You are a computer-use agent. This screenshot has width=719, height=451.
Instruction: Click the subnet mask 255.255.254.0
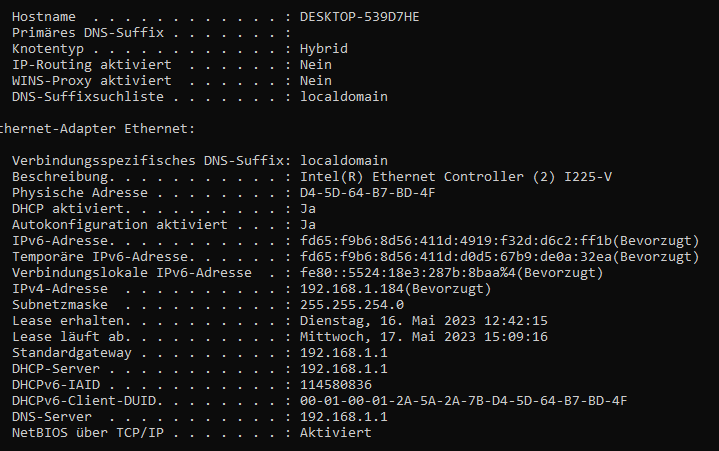352,304
